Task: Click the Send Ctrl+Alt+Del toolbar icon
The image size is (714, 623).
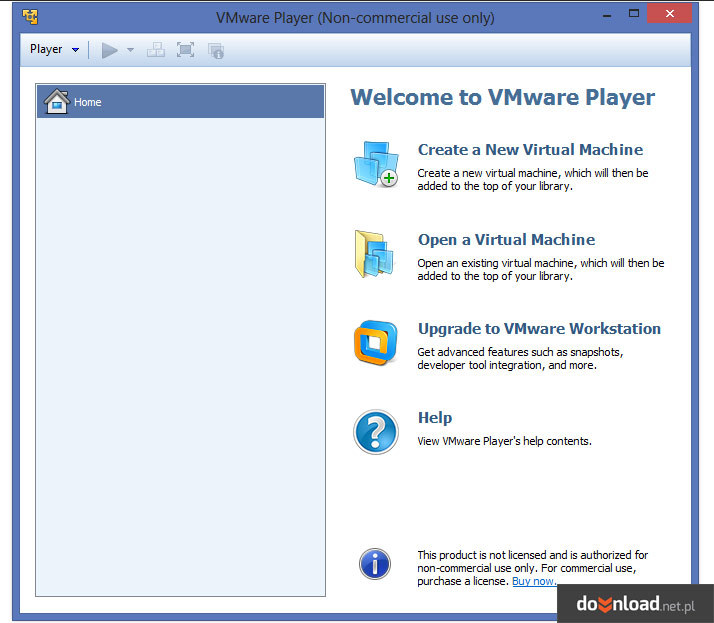Action: 156,50
